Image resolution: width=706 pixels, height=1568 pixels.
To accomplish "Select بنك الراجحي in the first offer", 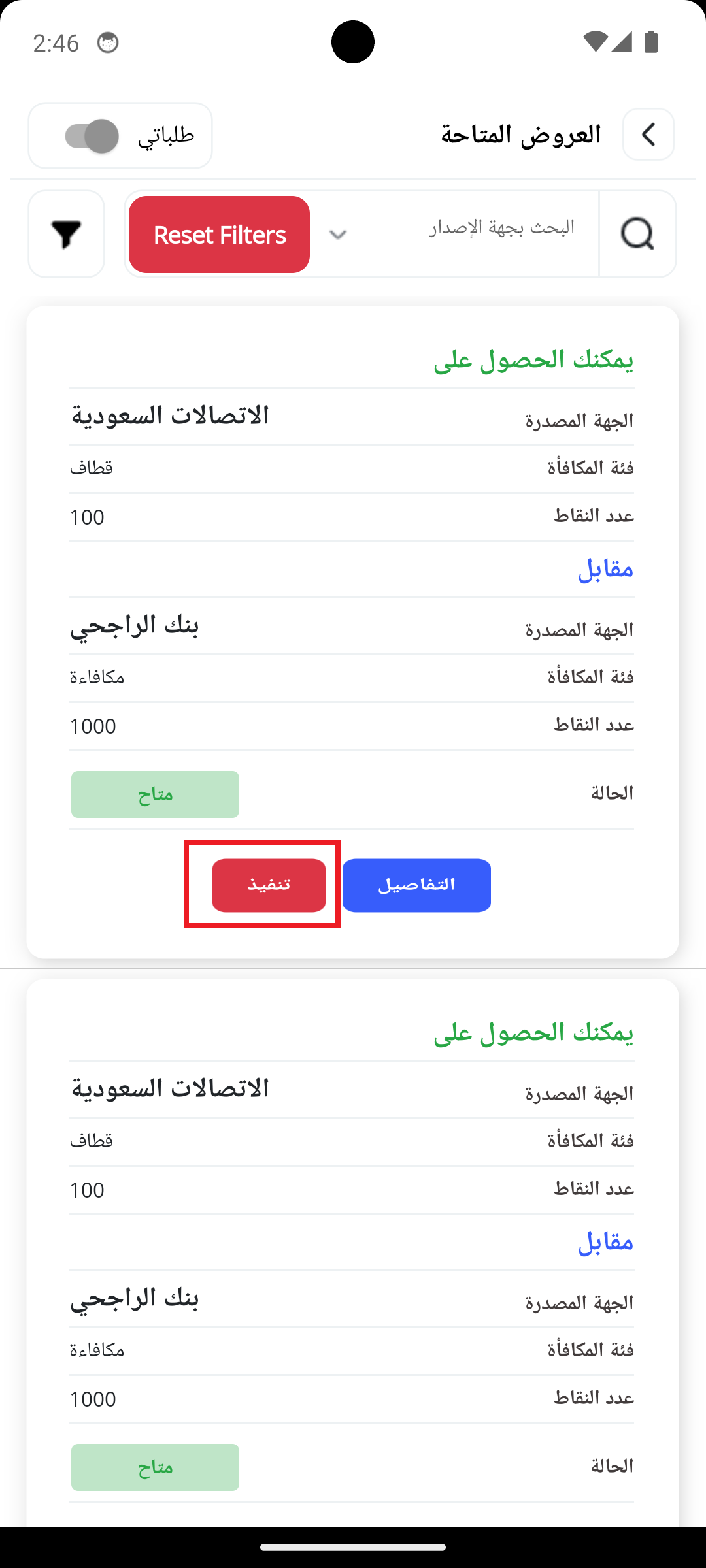I will pyautogui.click(x=135, y=625).
